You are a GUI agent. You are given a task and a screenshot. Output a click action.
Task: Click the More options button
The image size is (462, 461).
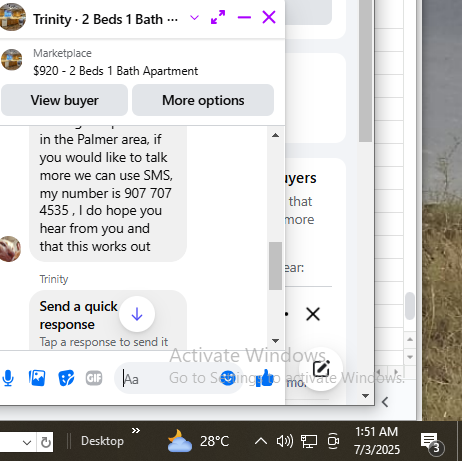coord(203,100)
